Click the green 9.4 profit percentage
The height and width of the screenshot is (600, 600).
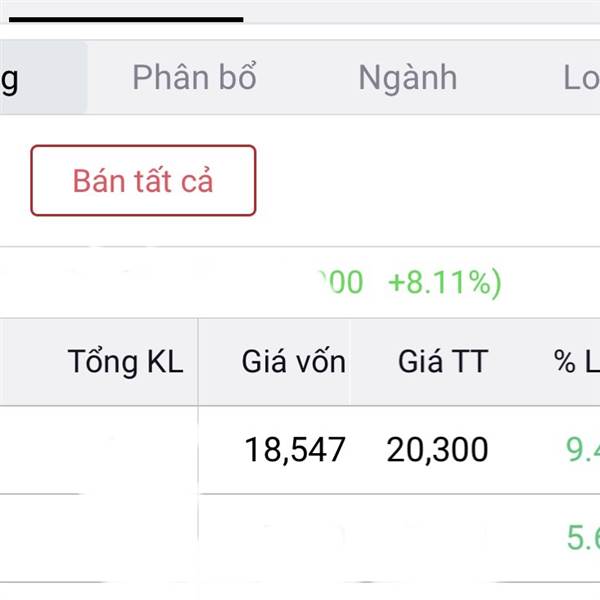point(583,449)
